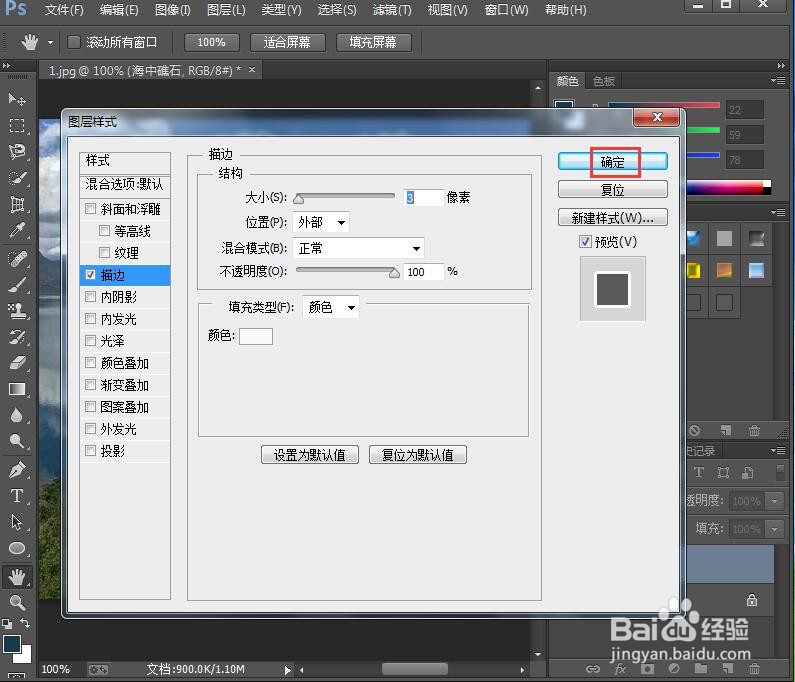Select the Healing Brush tool

17,259
